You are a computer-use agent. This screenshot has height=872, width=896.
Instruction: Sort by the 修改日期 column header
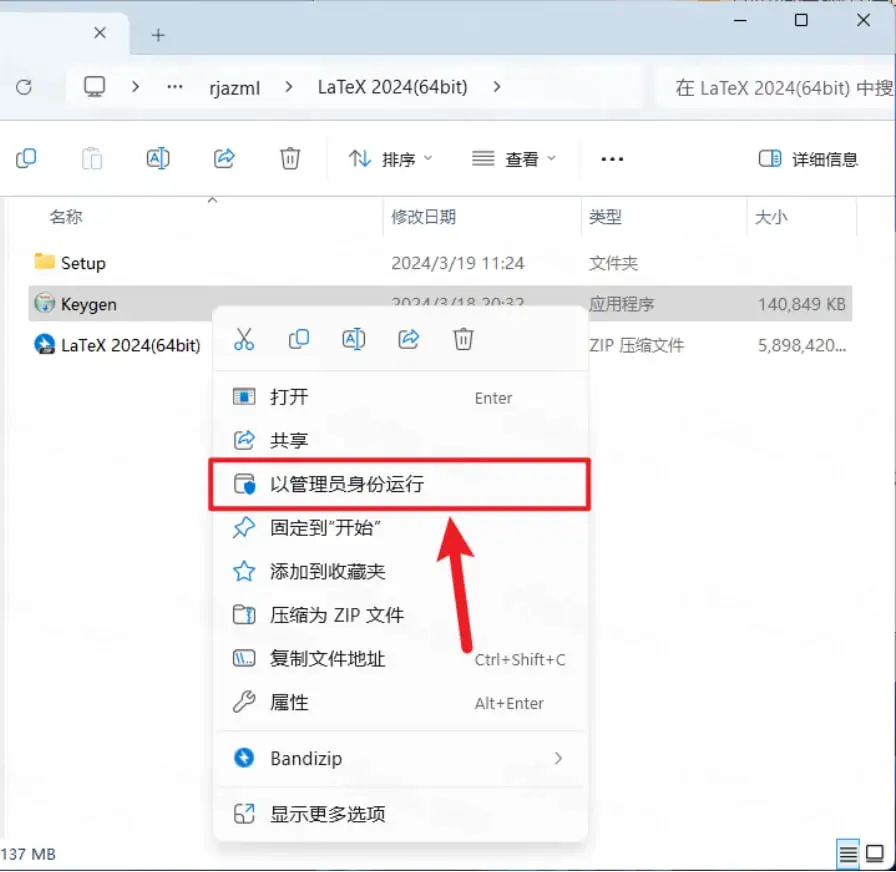click(x=423, y=217)
